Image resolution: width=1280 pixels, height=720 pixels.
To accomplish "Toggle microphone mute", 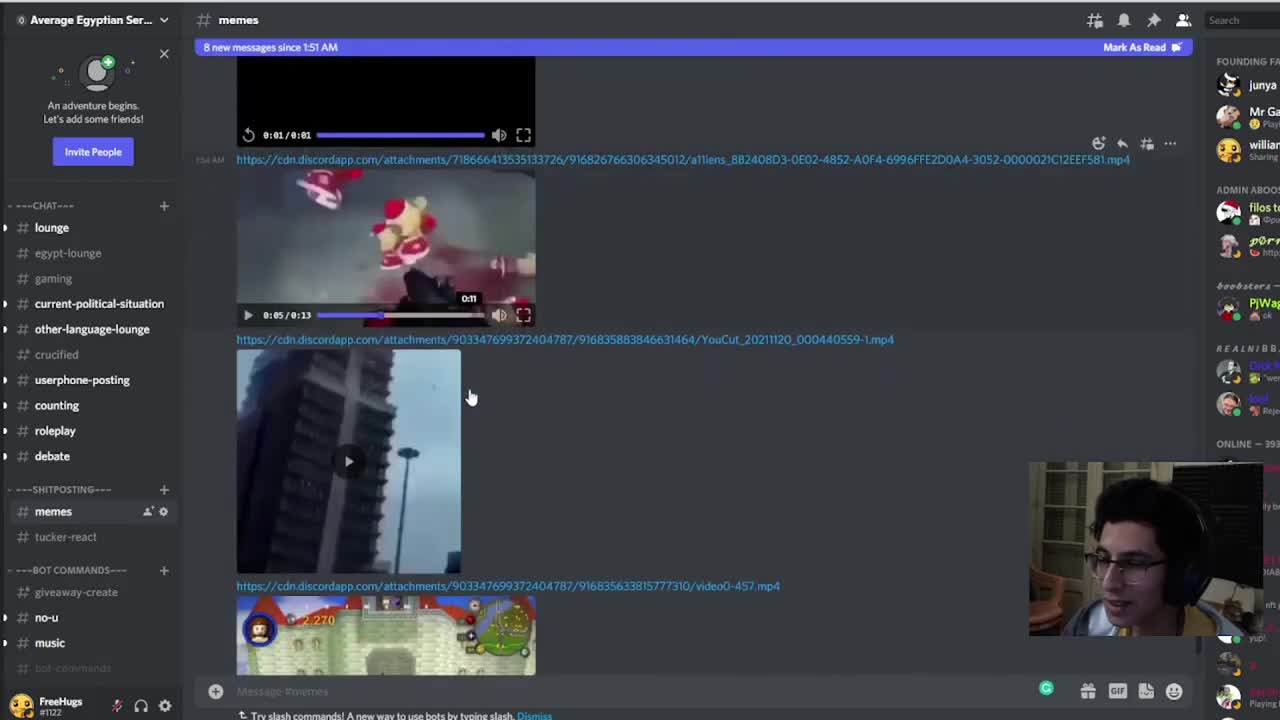I will pyautogui.click(x=117, y=706).
